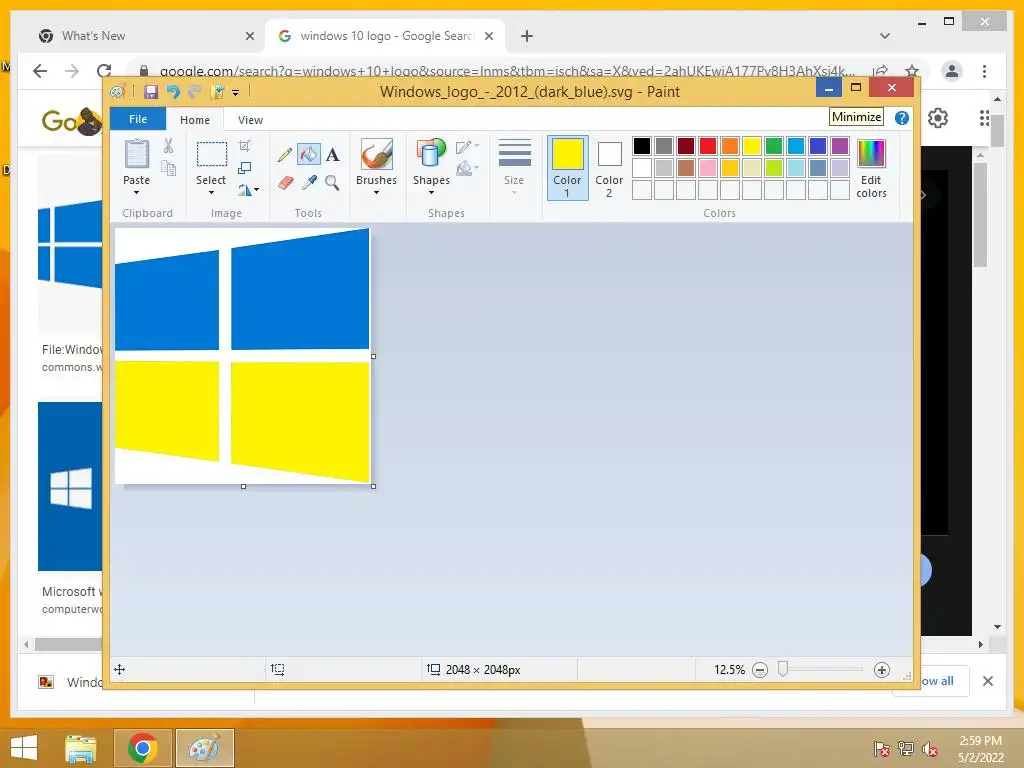Click zoom in plus button in status bar
The image size is (1024, 768).
pyautogui.click(x=882, y=670)
